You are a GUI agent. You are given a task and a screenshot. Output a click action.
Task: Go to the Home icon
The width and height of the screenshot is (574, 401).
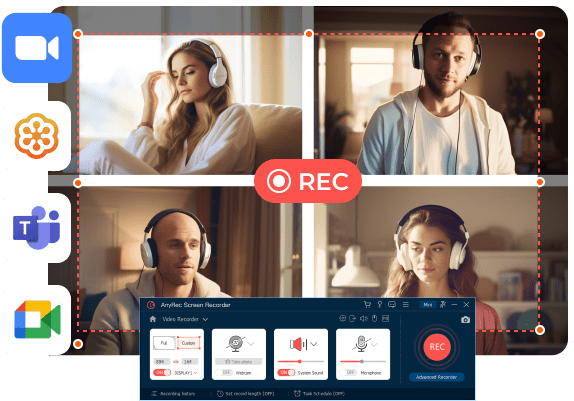[153, 319]
